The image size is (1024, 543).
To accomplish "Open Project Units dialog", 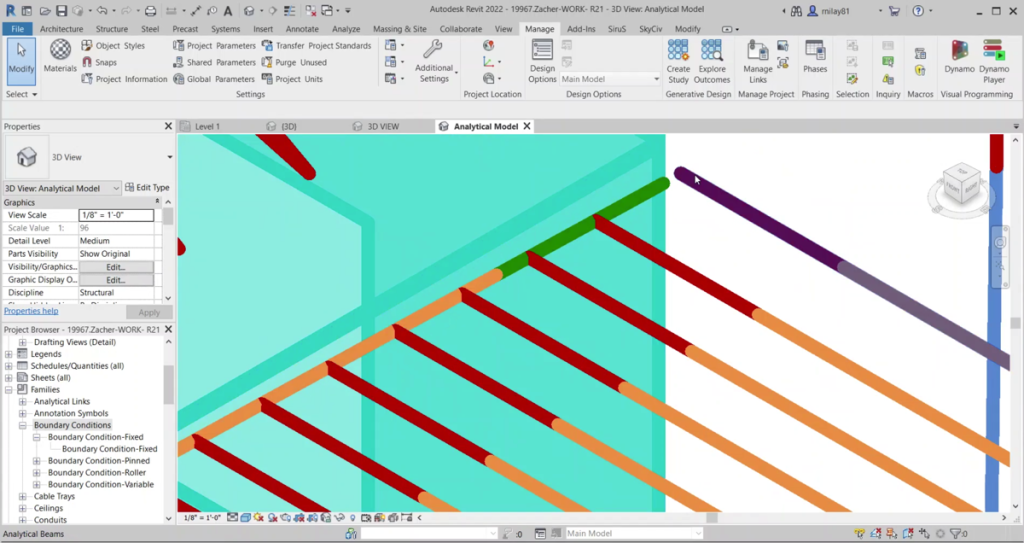I will pos(292,79).
